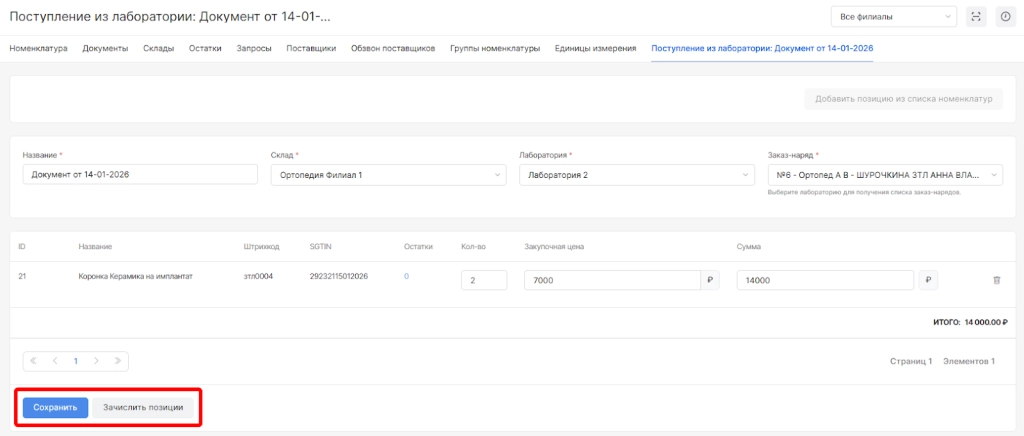Open the clock history icon at top right
This screenshot has height=436, width=1024.
[1005, 16]
